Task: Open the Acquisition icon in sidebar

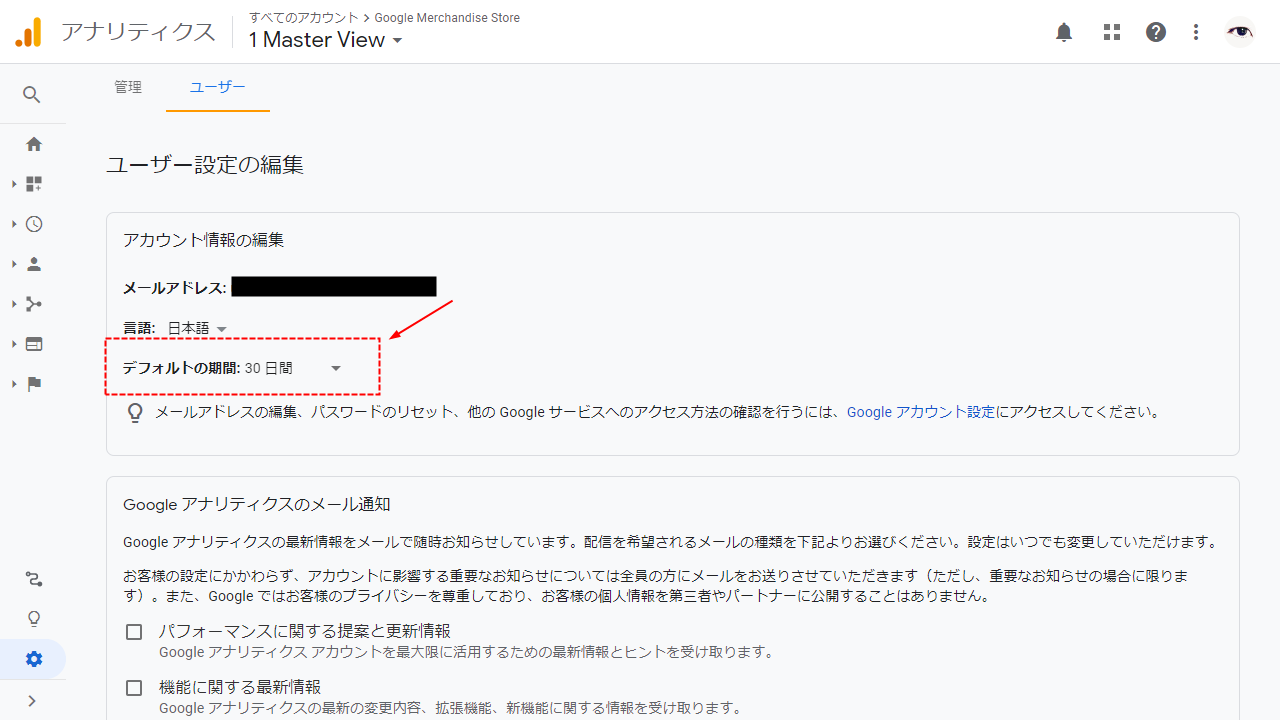Action: [34, 304]
